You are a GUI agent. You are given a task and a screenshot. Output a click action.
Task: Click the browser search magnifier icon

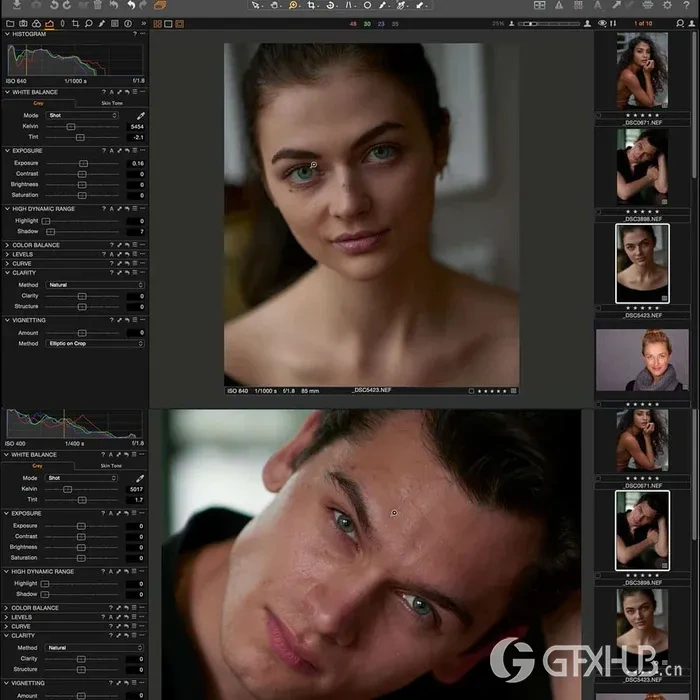680,23
